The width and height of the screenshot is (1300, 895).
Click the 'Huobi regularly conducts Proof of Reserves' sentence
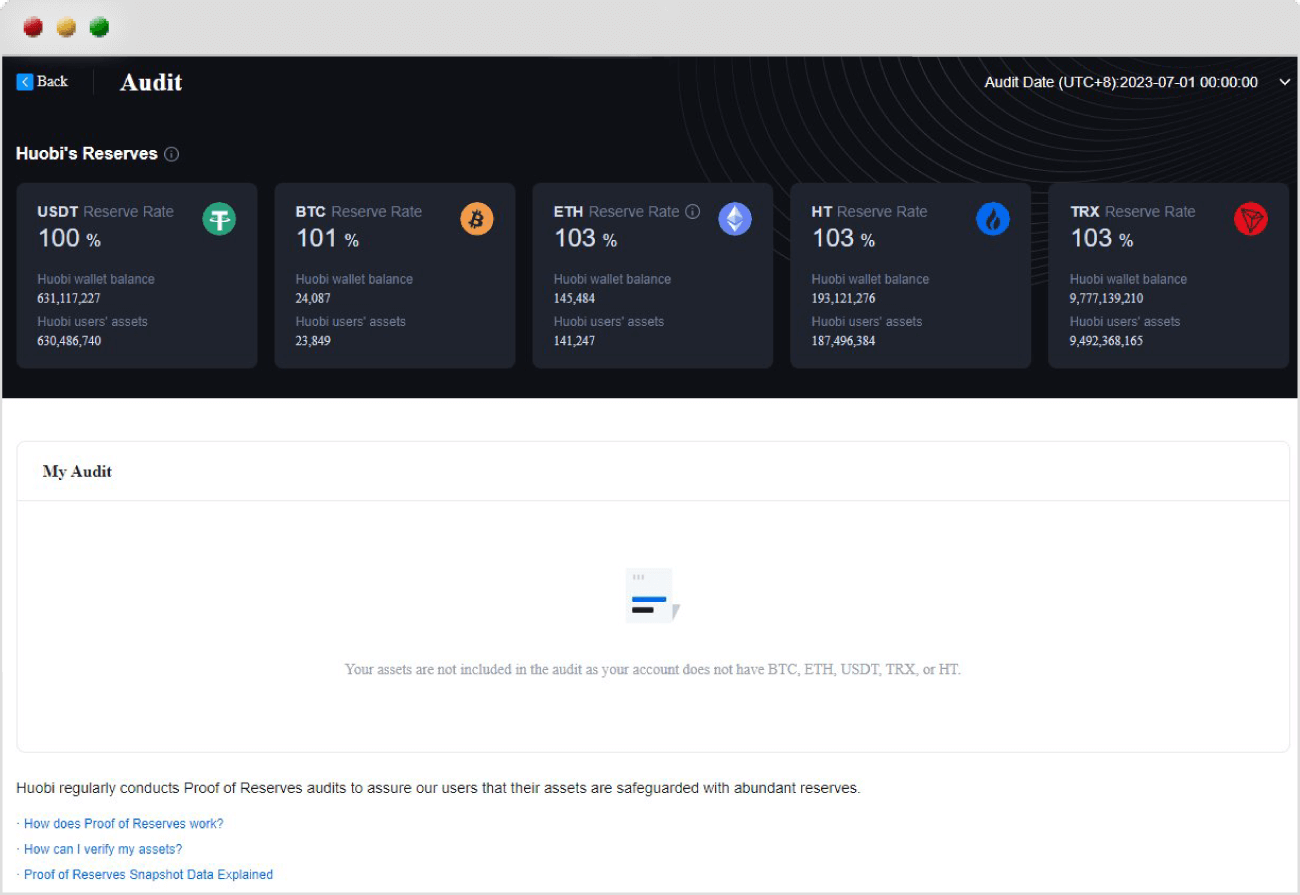pos(438,788)
